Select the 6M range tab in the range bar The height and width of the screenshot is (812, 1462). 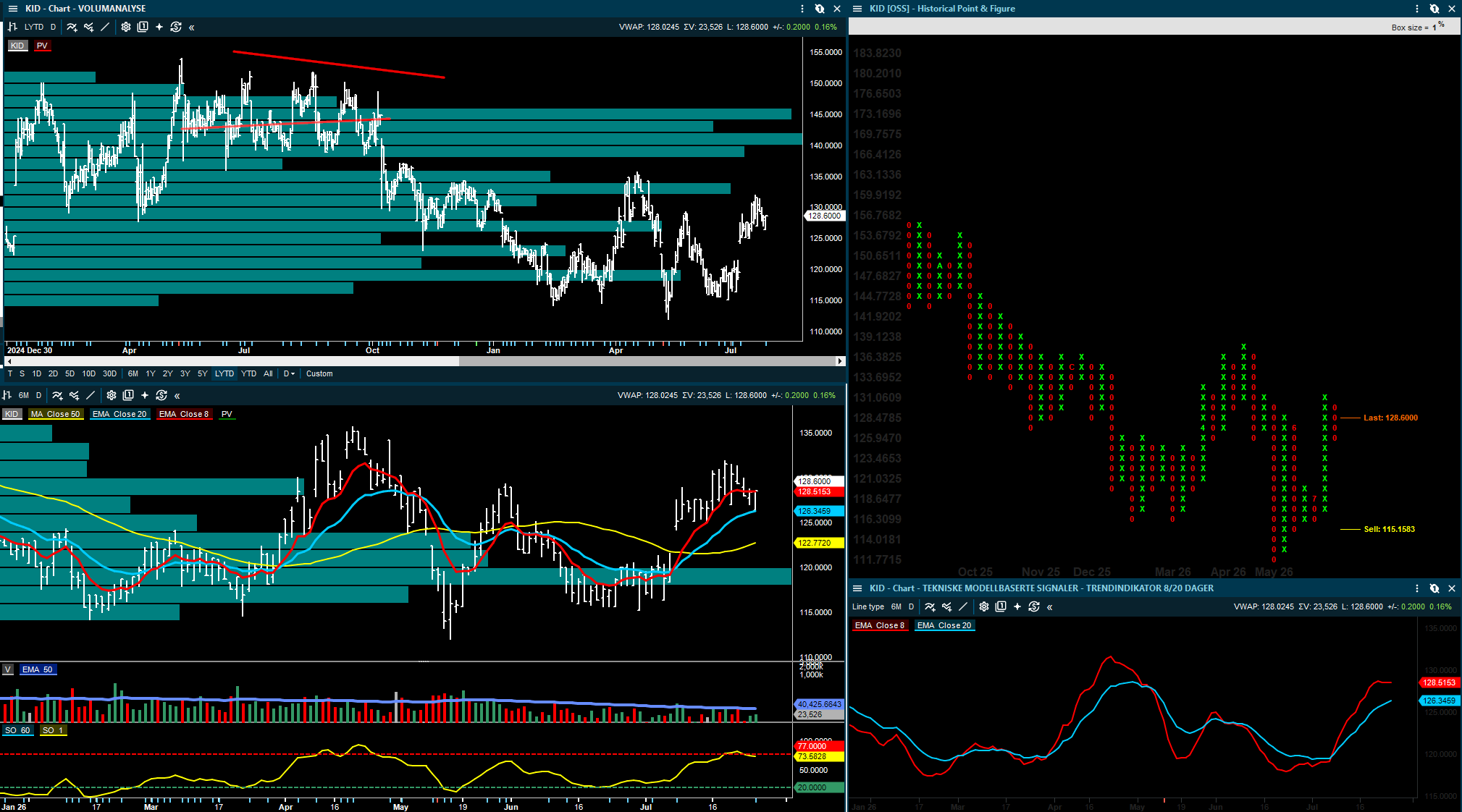133,373
